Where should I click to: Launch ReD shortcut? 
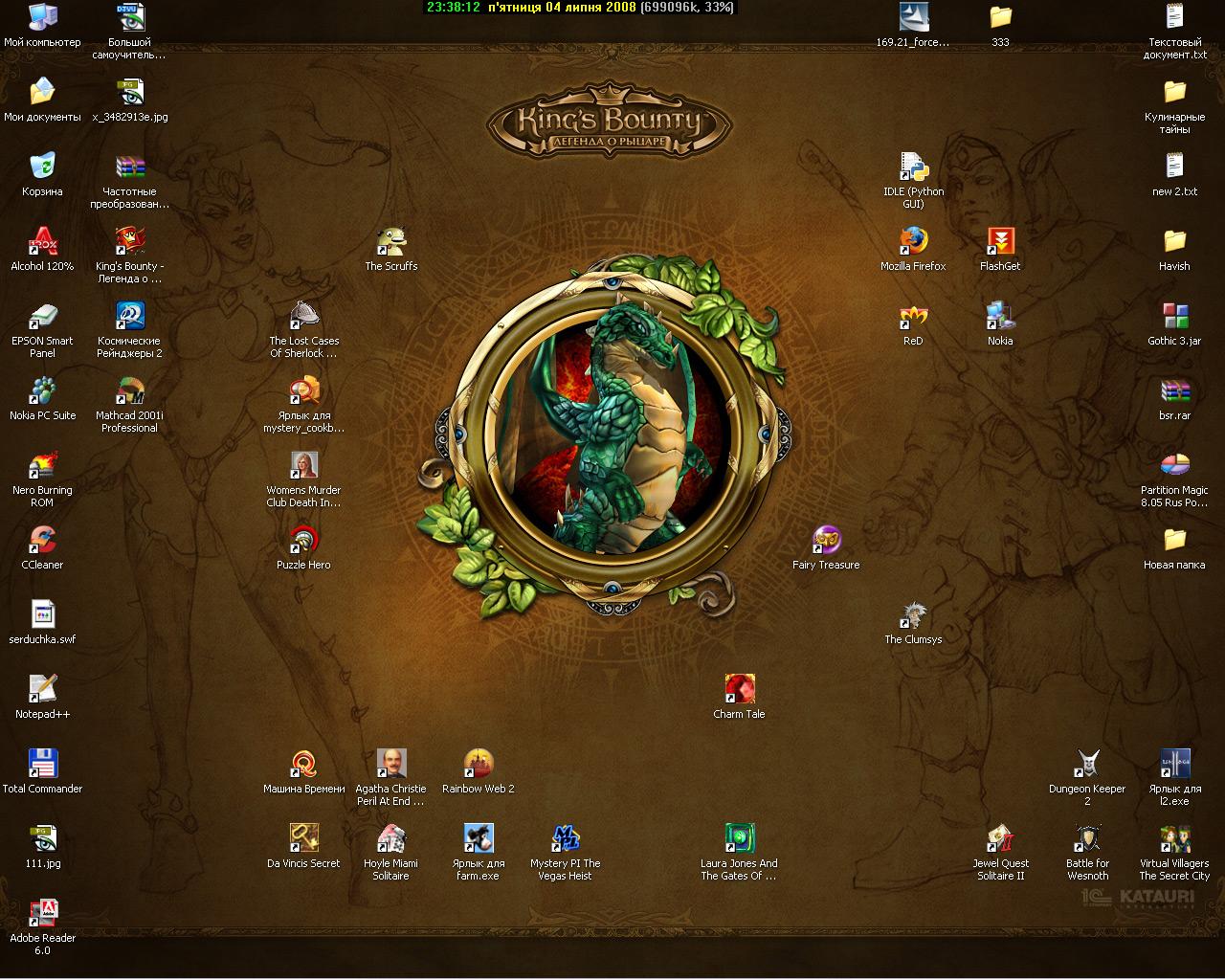(x=913, y=315)
